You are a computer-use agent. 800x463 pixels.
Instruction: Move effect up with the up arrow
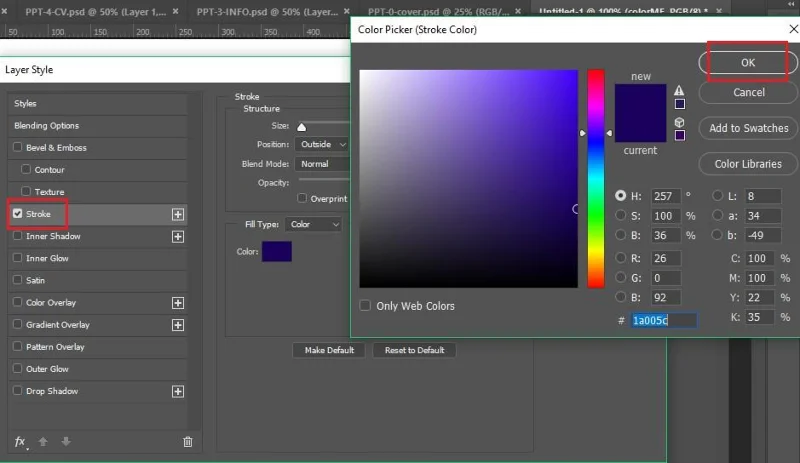43,442
